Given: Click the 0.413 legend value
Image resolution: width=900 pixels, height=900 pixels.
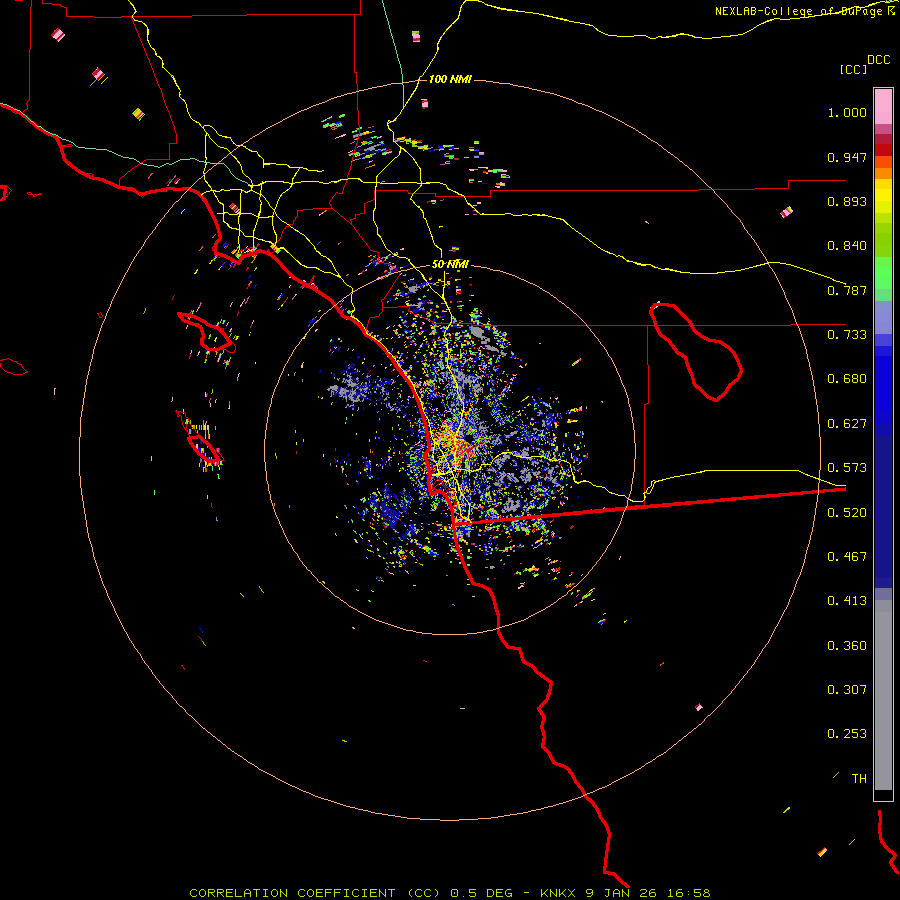Looking at the screenshot, I should (847, 601).
